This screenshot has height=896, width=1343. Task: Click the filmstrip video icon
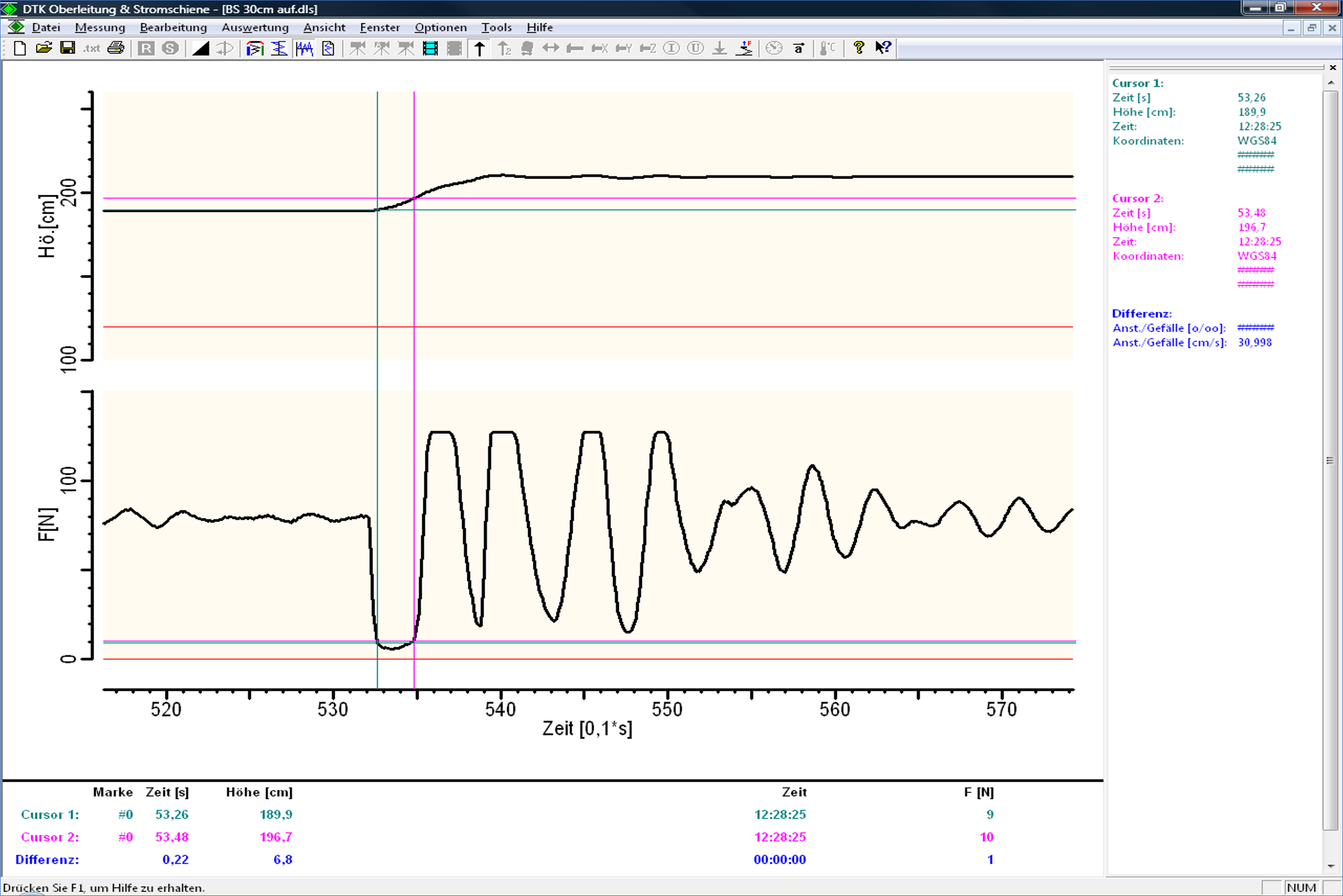click(431, 48)
